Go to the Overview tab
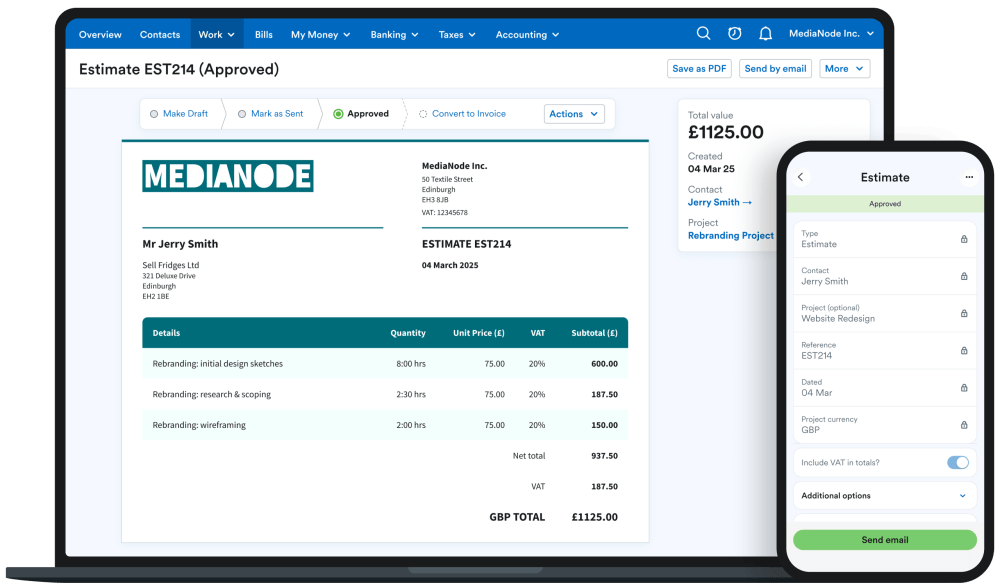The image size is (1000, 583). tap(100, 34)
